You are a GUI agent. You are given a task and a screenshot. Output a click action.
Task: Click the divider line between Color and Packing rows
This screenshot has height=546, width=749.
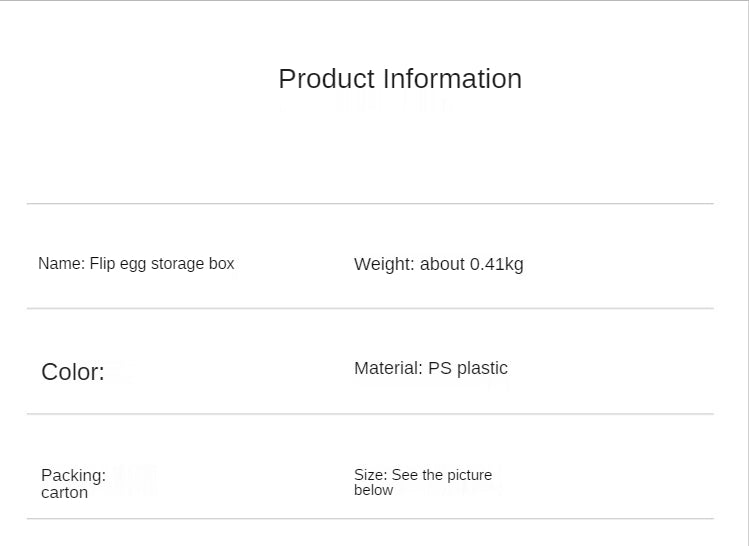pos(370,414)
